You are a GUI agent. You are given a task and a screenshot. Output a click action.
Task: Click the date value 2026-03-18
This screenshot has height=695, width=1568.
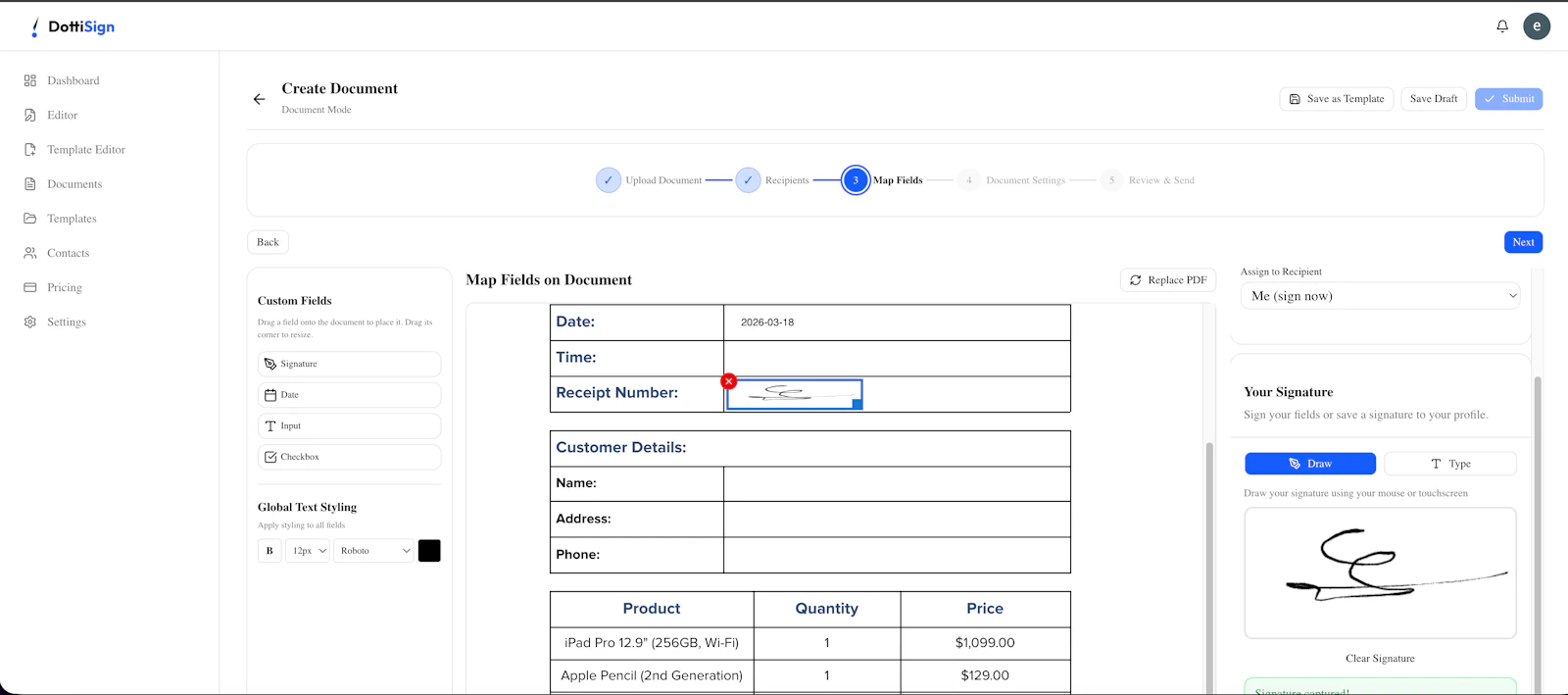(767, 323)
